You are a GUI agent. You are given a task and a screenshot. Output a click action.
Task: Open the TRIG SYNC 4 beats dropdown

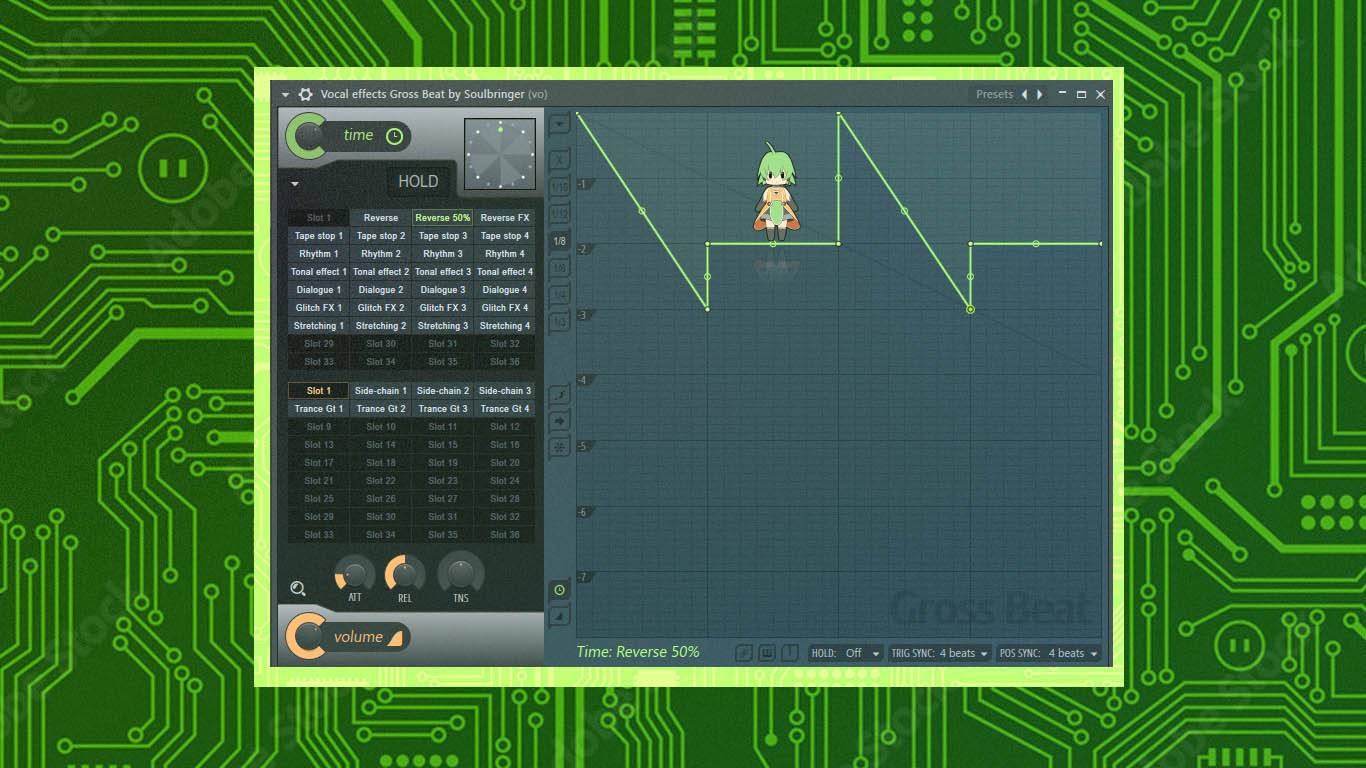tap(940, 653)
